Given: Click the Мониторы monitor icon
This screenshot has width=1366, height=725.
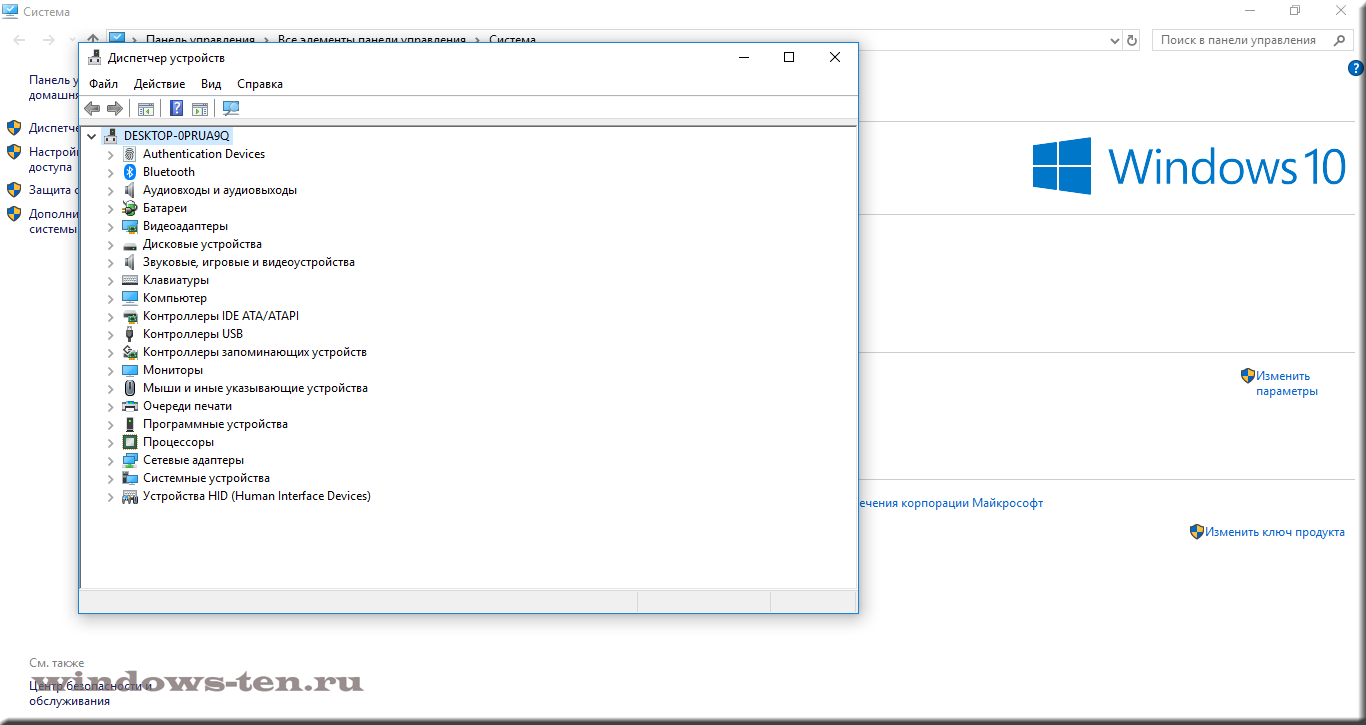Looking at the screenshot, I should (130, 370).
